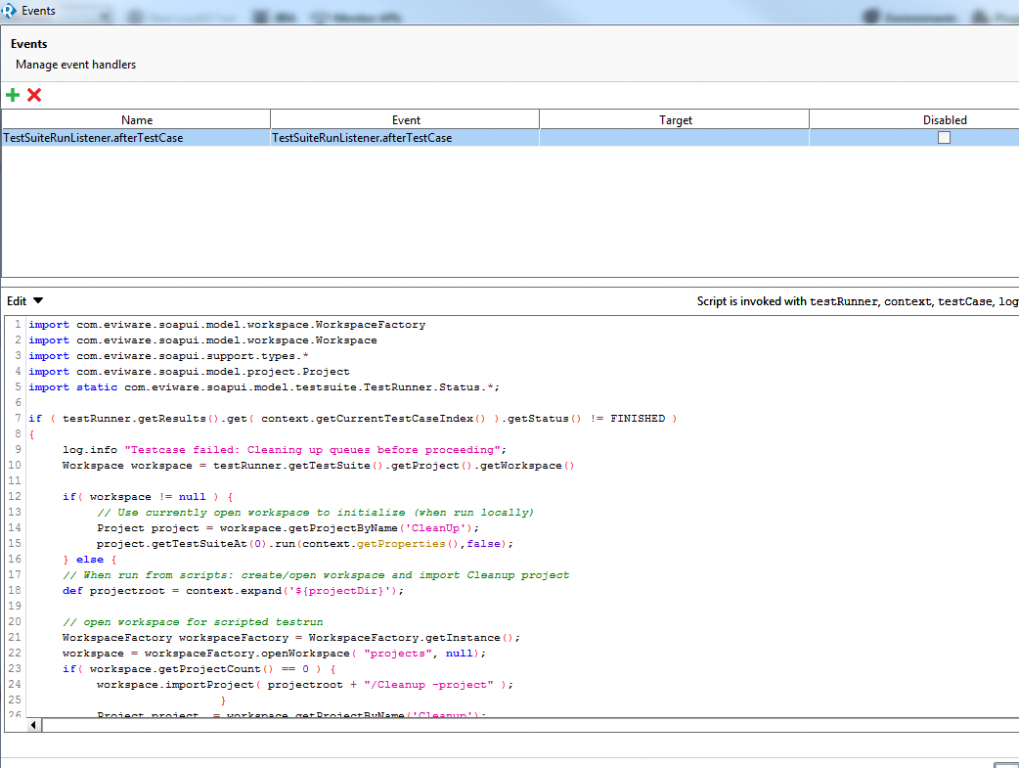Remove selected event handler with red X
Viewport: 1019px width, 768px height.
(34, 95)
